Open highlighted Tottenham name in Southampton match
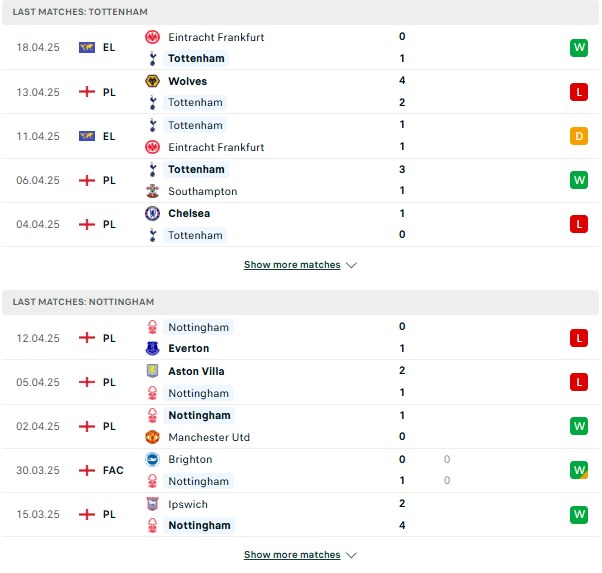Viewport: 602px width, 573px height. pos(196,169)
